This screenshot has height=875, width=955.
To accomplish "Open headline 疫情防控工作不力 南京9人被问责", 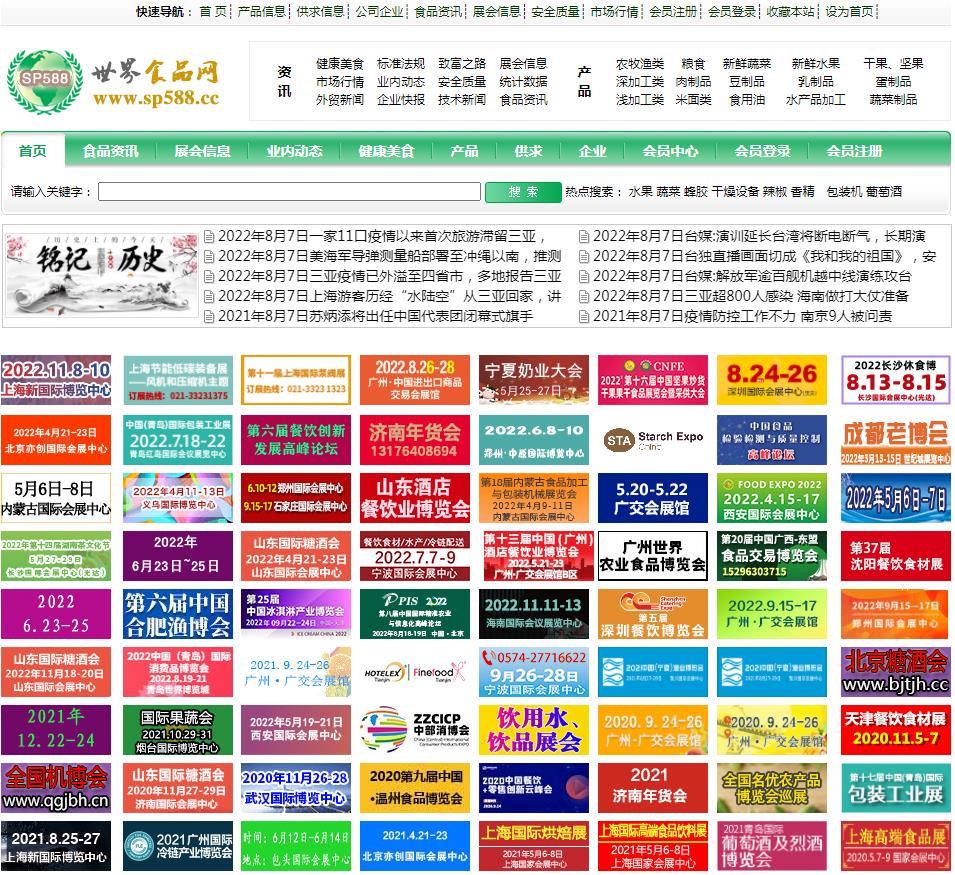I will click(x=742, y=317).
